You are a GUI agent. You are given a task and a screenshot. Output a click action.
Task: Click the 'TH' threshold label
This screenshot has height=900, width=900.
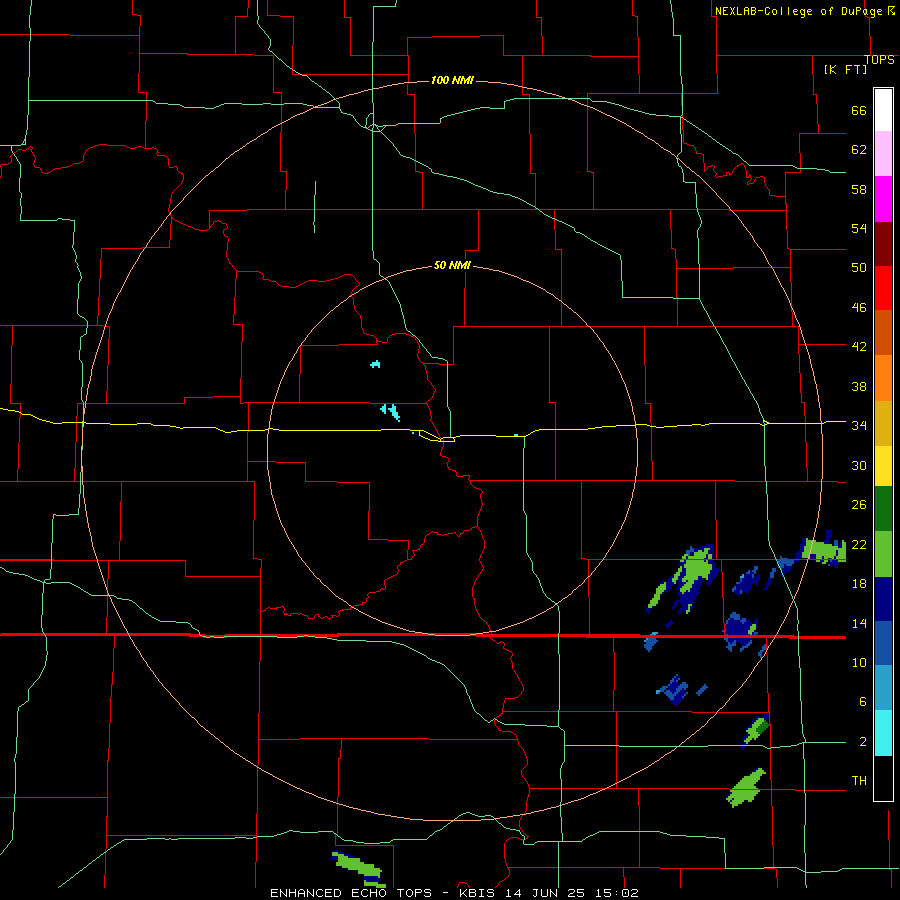pos(859,780)
